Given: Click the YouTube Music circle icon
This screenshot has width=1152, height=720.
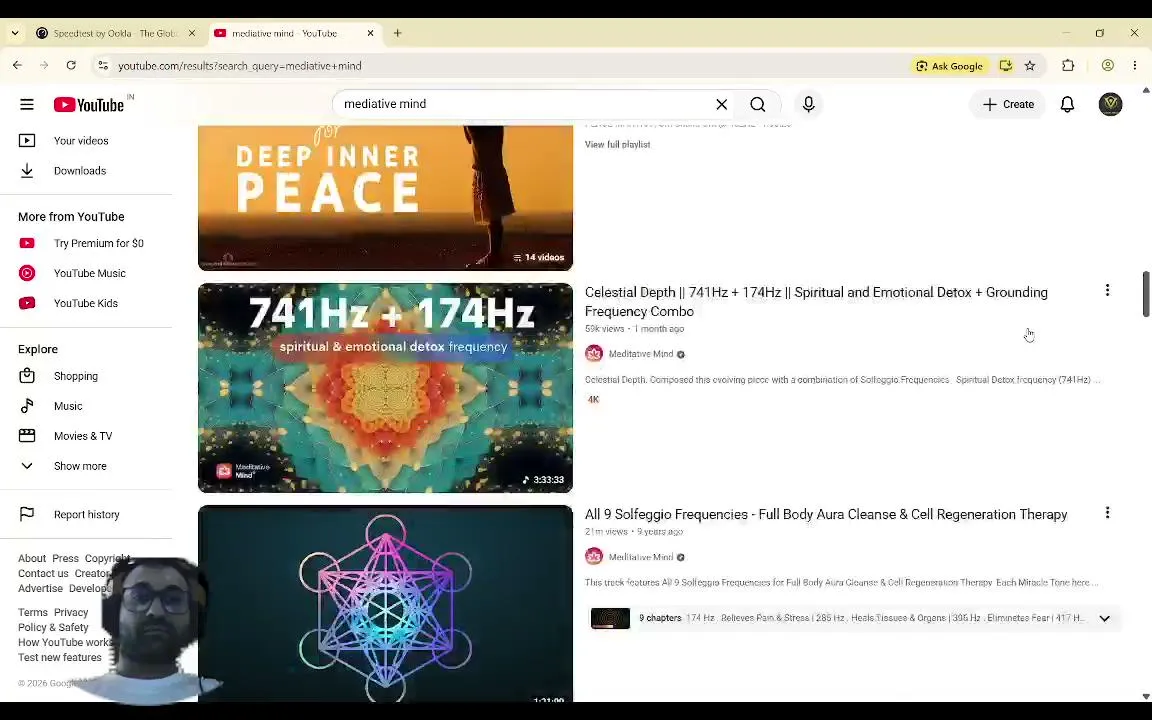Looking at the screenshot, I should coord(27,273).
